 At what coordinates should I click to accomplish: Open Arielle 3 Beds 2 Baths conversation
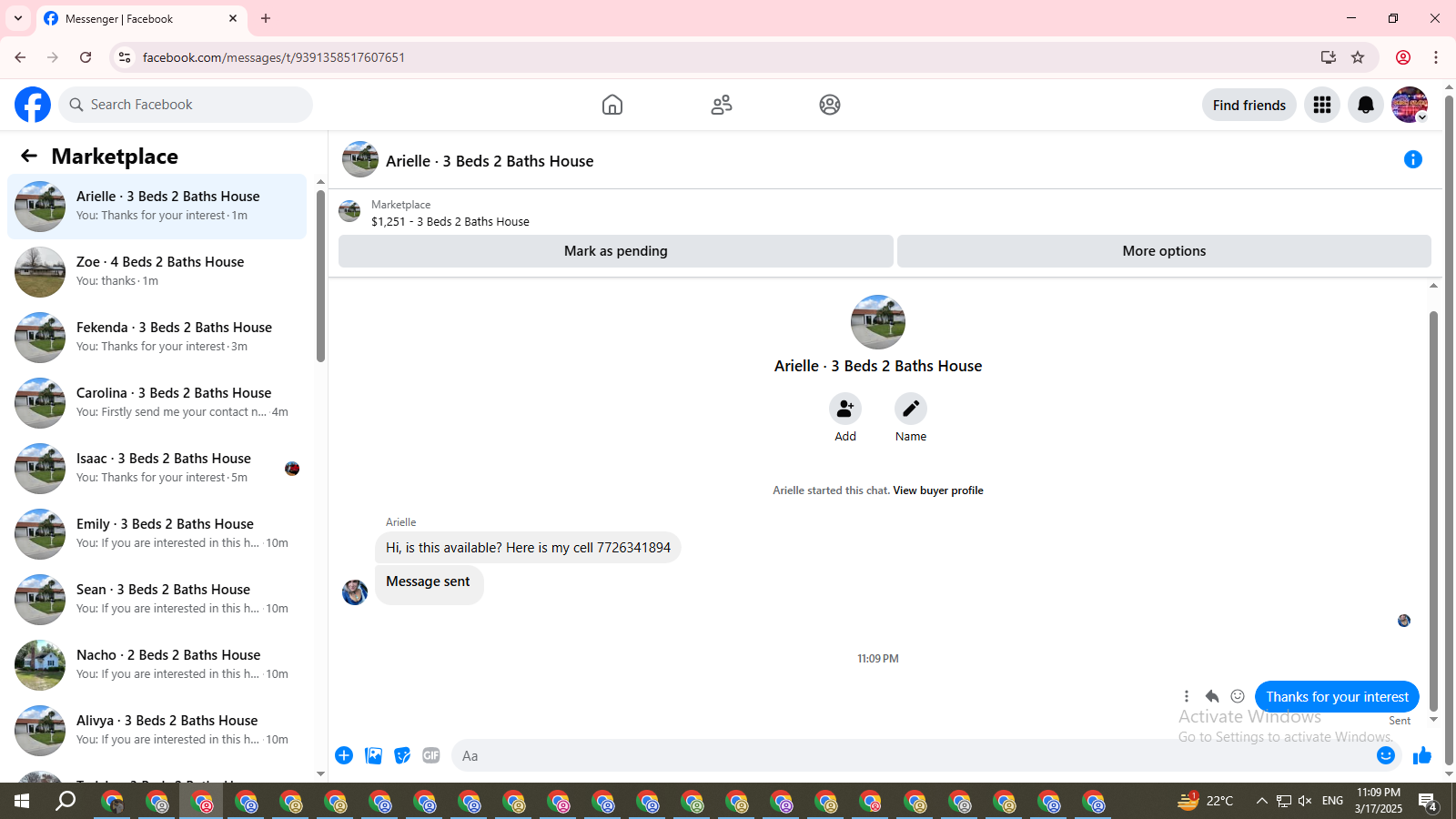coord(157,207)
